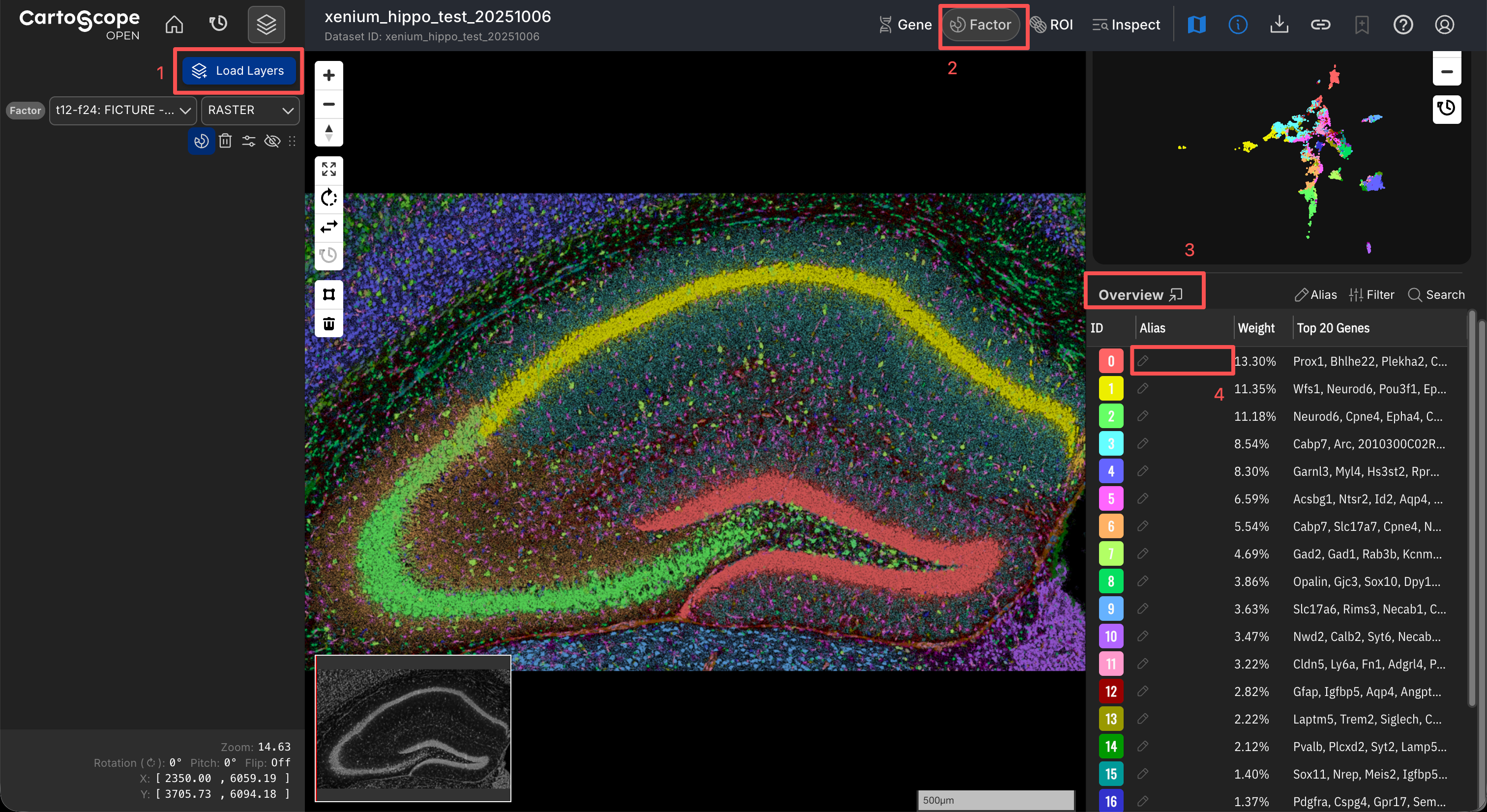Click the map zoom-in plus button
This screenshot has height=812, width=1487.
(x=328, y=76)
